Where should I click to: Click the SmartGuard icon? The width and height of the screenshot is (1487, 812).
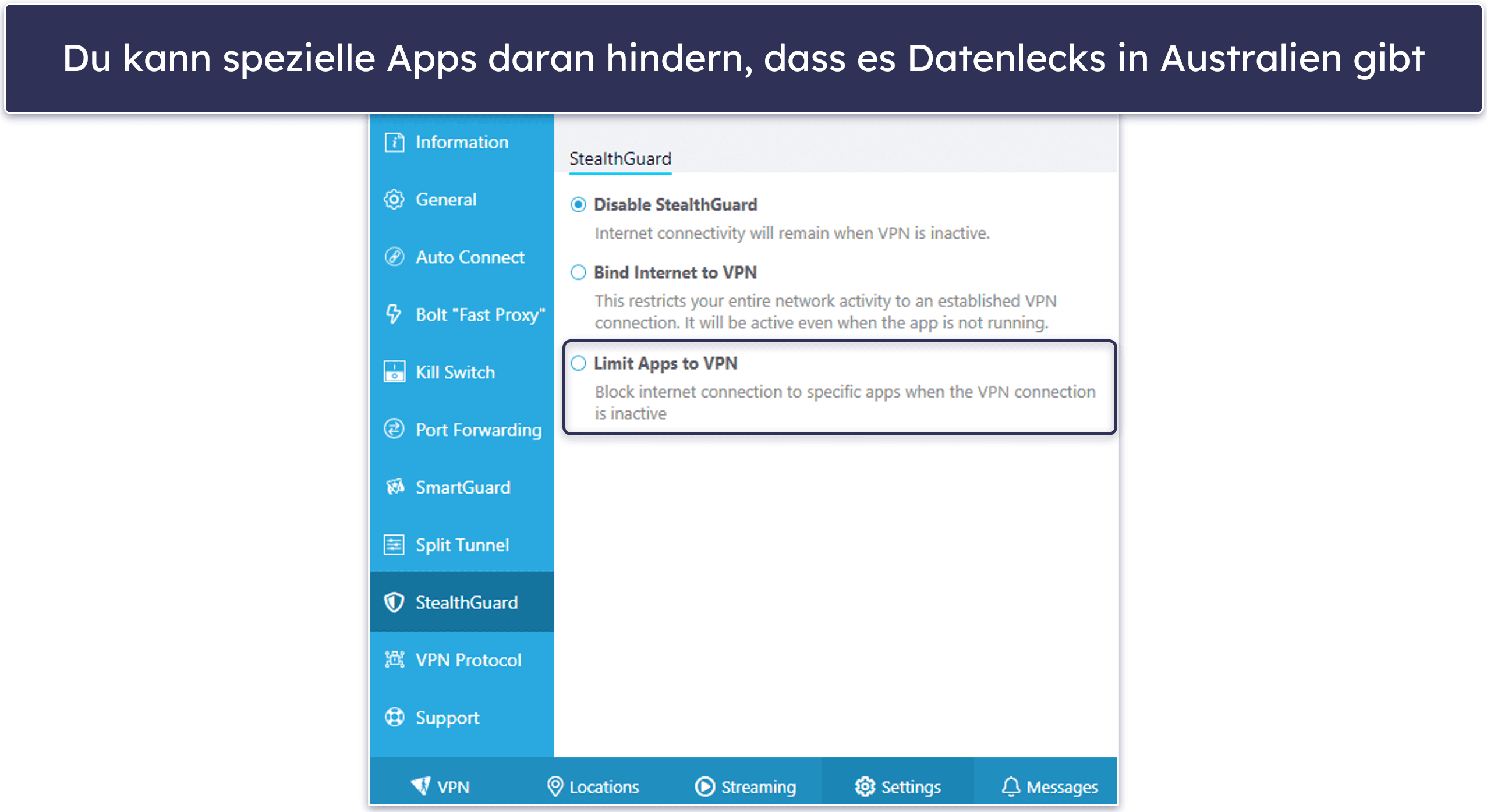[x=394, y=487]
